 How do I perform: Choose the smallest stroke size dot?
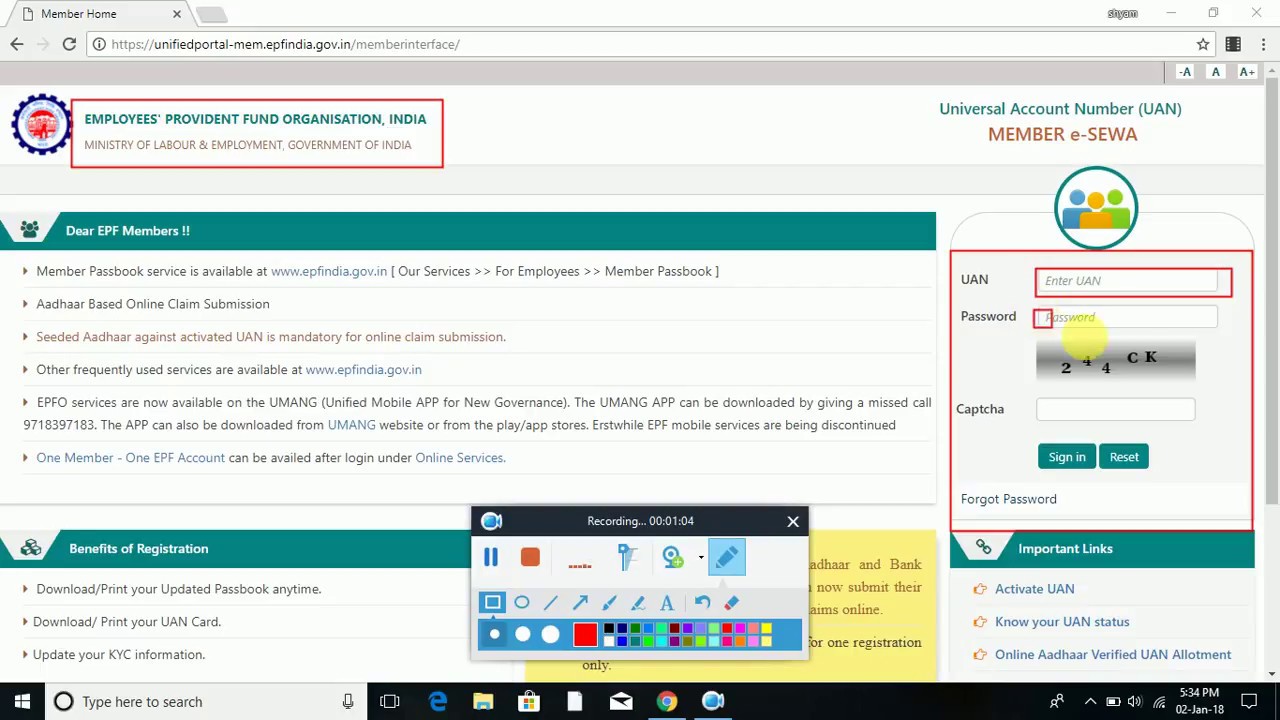(494, 634)
